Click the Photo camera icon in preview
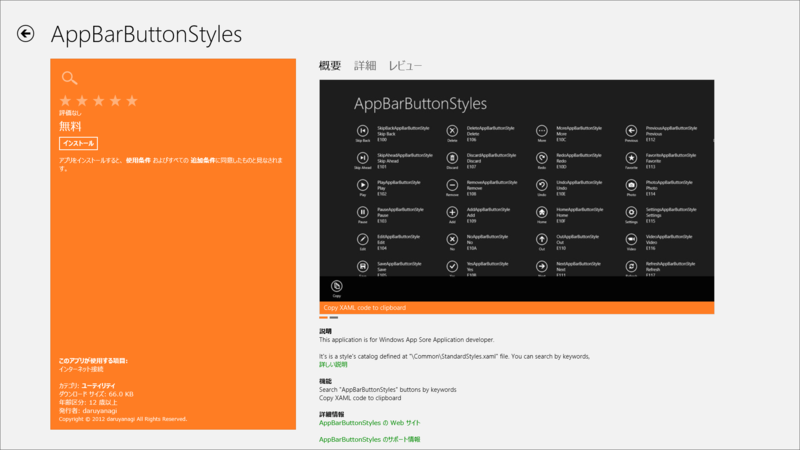This screenshot has height=450, width=800. 631,185
